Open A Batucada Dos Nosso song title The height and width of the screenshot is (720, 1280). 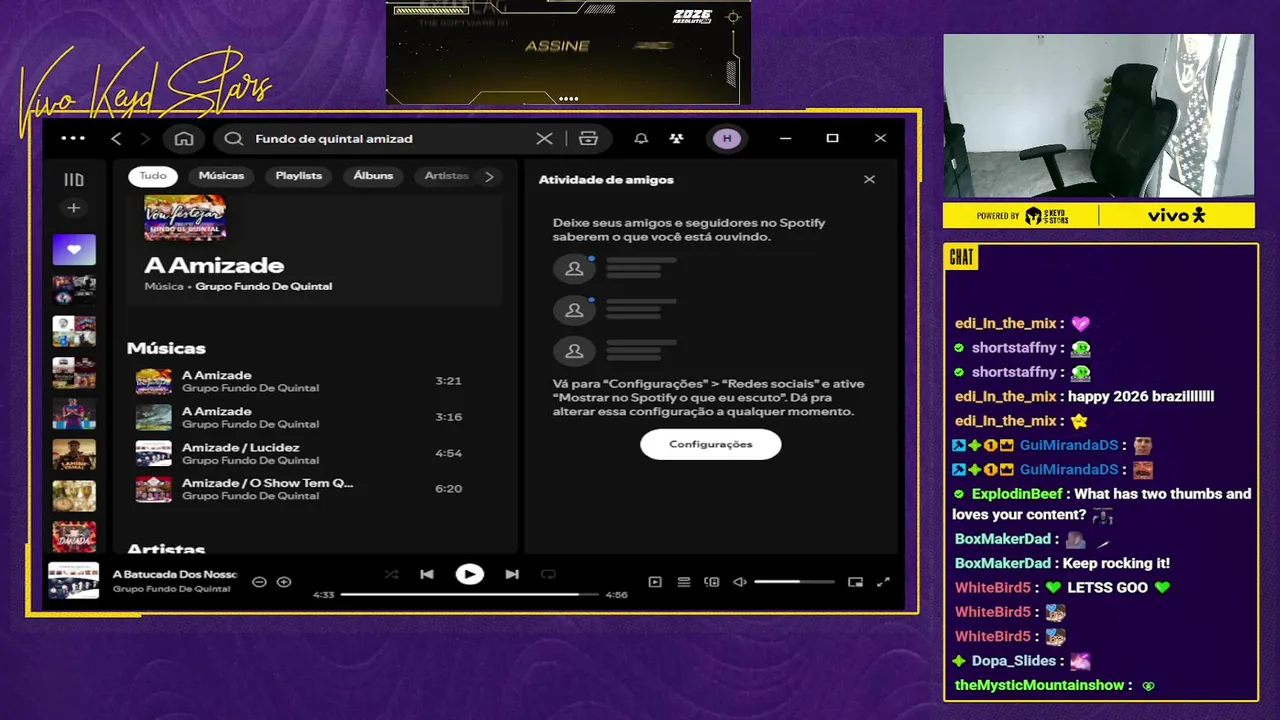point(175,574)
